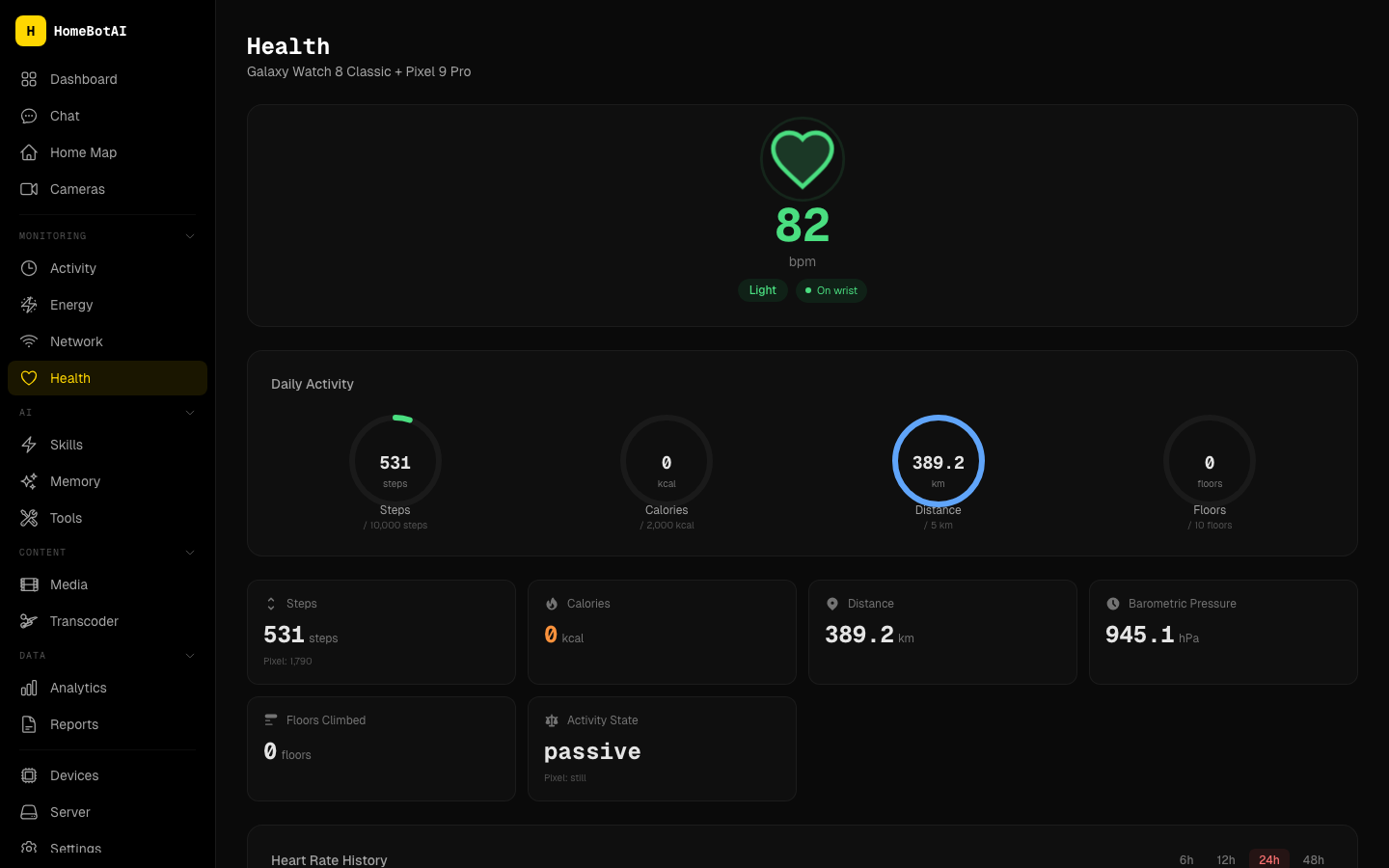Open the Home Map page
Screen dimensions: 1389x868
(83, 152)
